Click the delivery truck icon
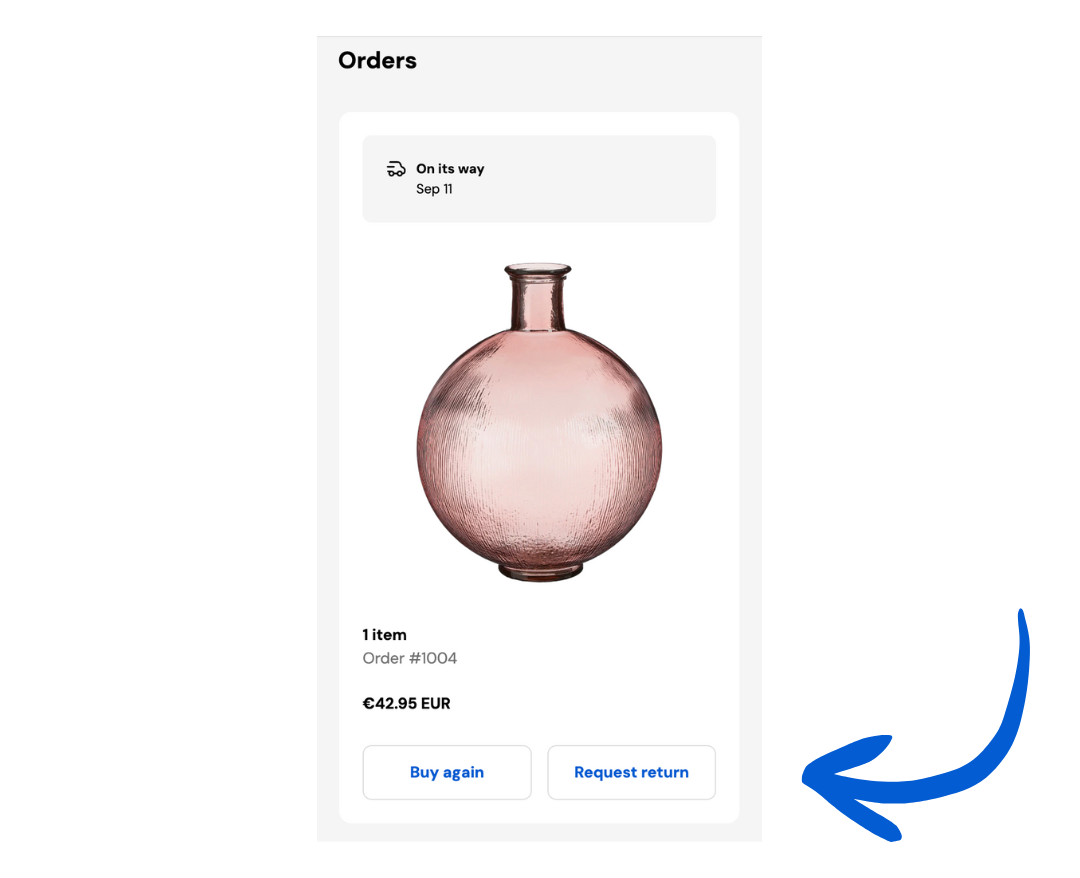The height and width of the screenshot is (878, 1080). click(396, 169)
